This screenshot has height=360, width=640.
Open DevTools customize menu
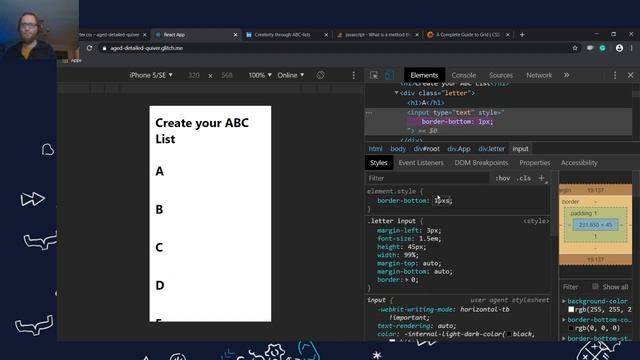615,75
